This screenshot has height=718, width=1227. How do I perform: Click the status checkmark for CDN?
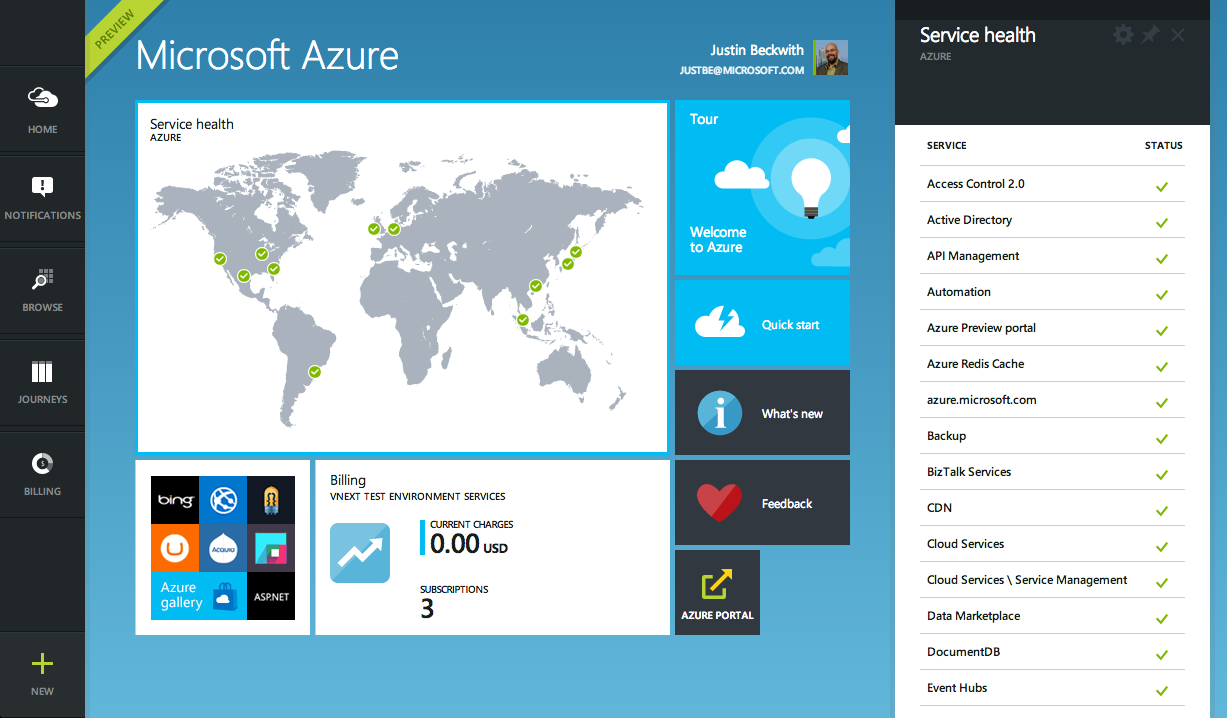point(1162,511)
